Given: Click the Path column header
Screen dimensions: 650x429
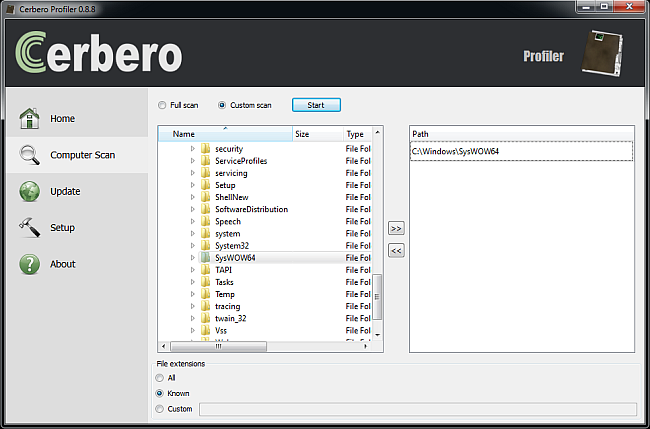Looking at the screenshot, I should click(521, 134).
